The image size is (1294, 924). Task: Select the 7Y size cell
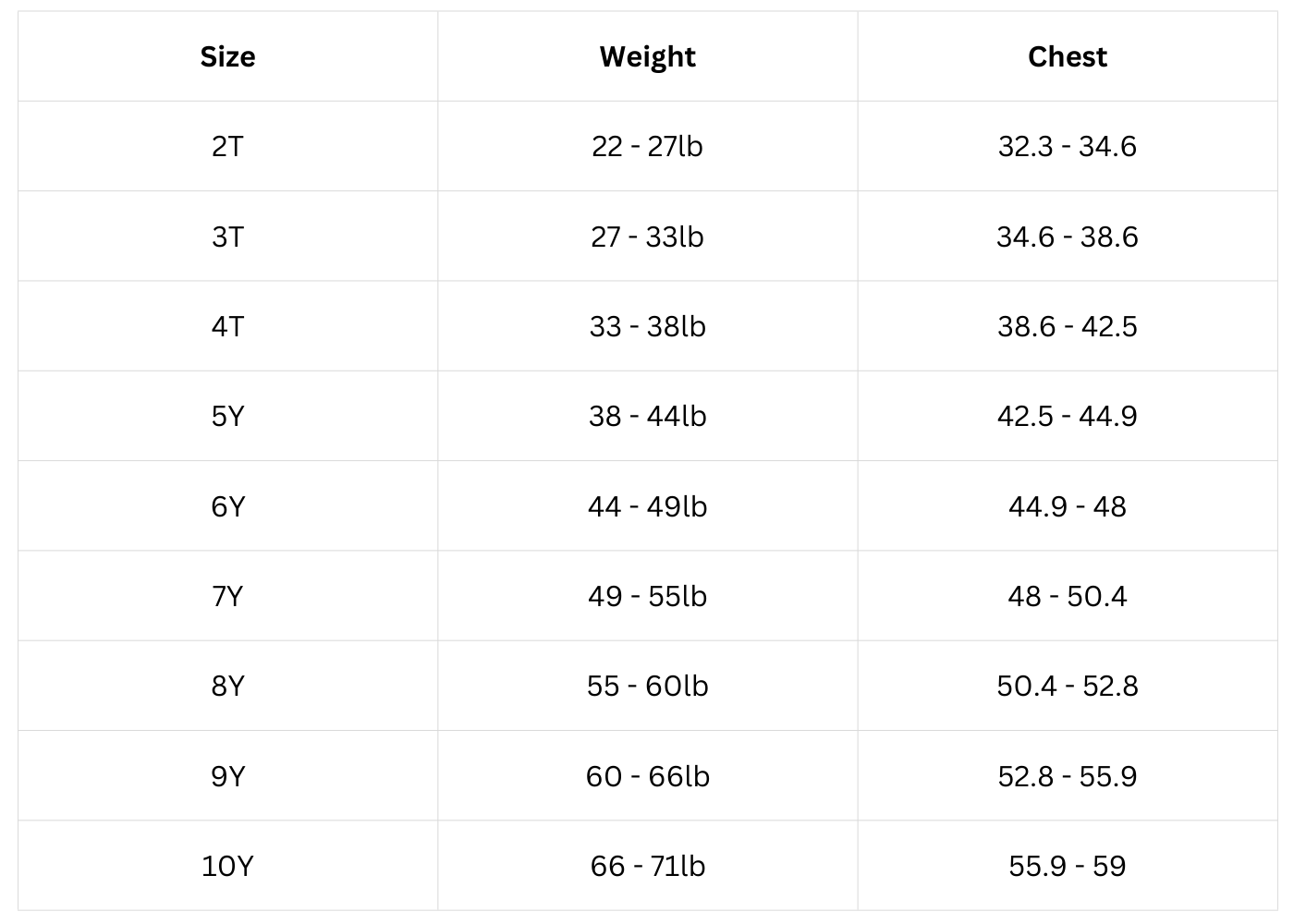point(227,597)
